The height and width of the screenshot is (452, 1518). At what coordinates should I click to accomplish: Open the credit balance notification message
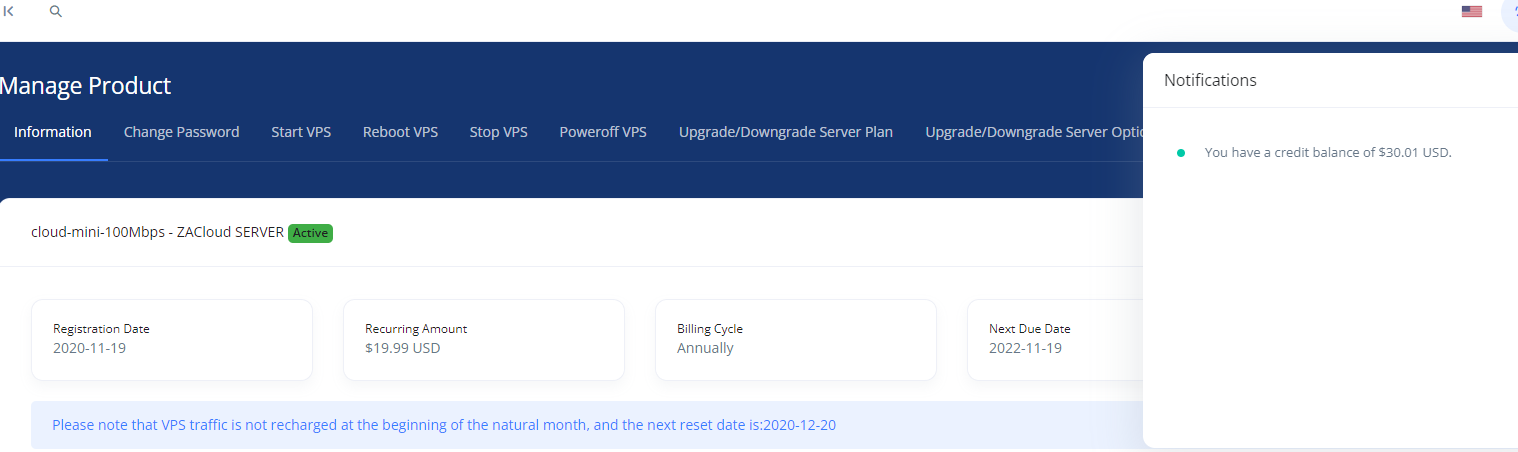pos(1327,153)
